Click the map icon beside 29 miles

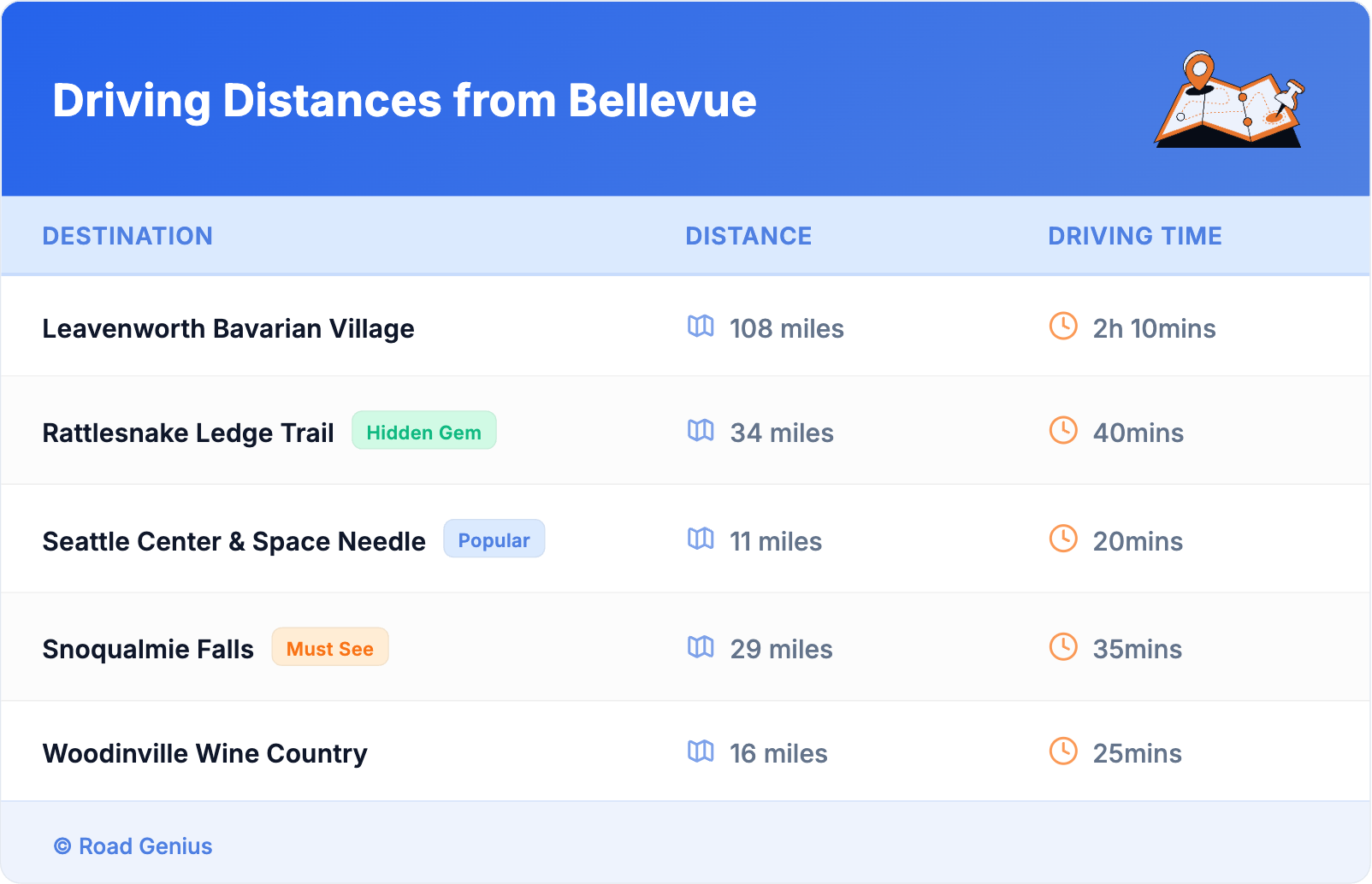pos(701,647)
